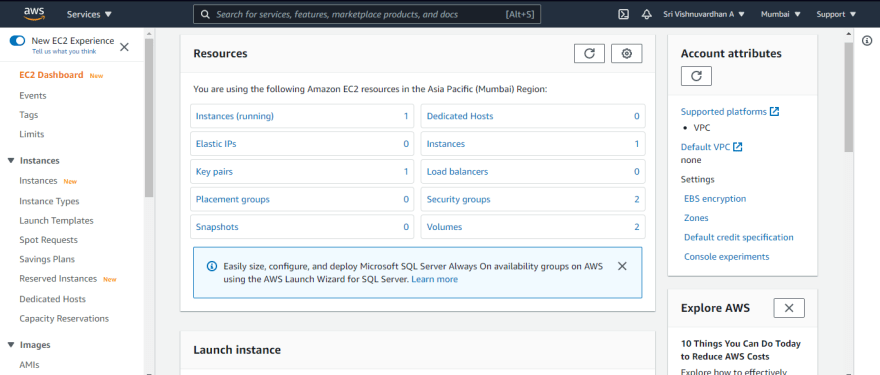880x375 pixels.
Task: Click the sidebar vertical scrollbar
Action: pos(149,118)
